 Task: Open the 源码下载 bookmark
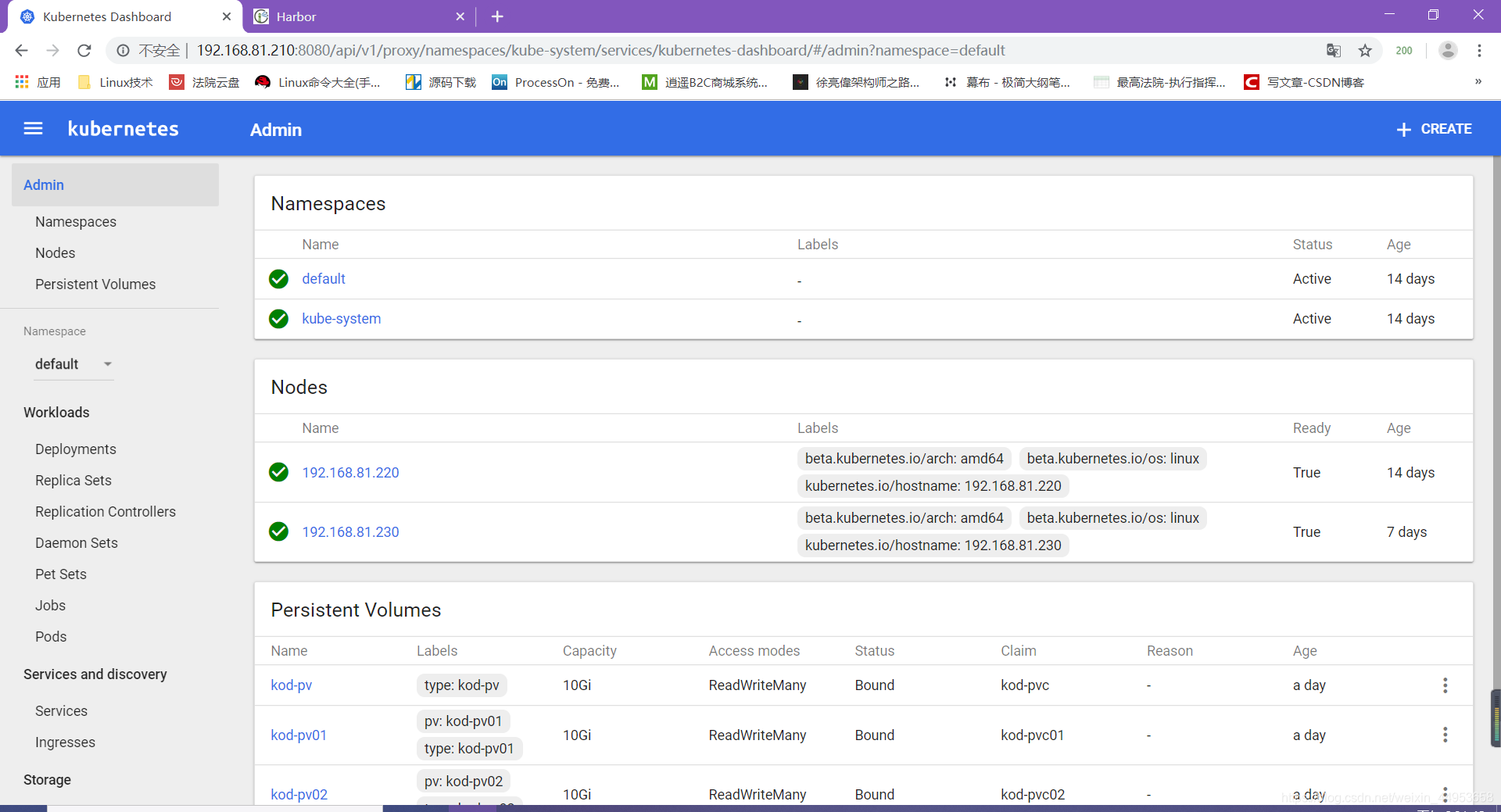pyautogui.click(x=441, y=82)
